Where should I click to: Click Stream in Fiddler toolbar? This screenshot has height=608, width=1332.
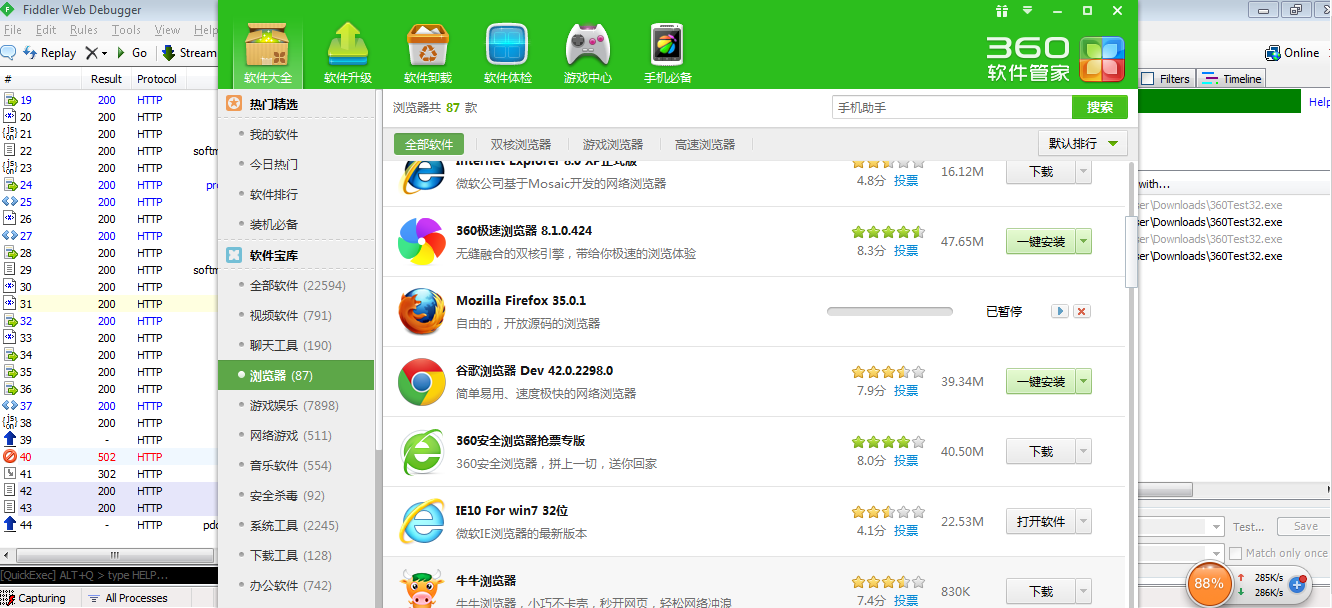click(x=189, y=52)
